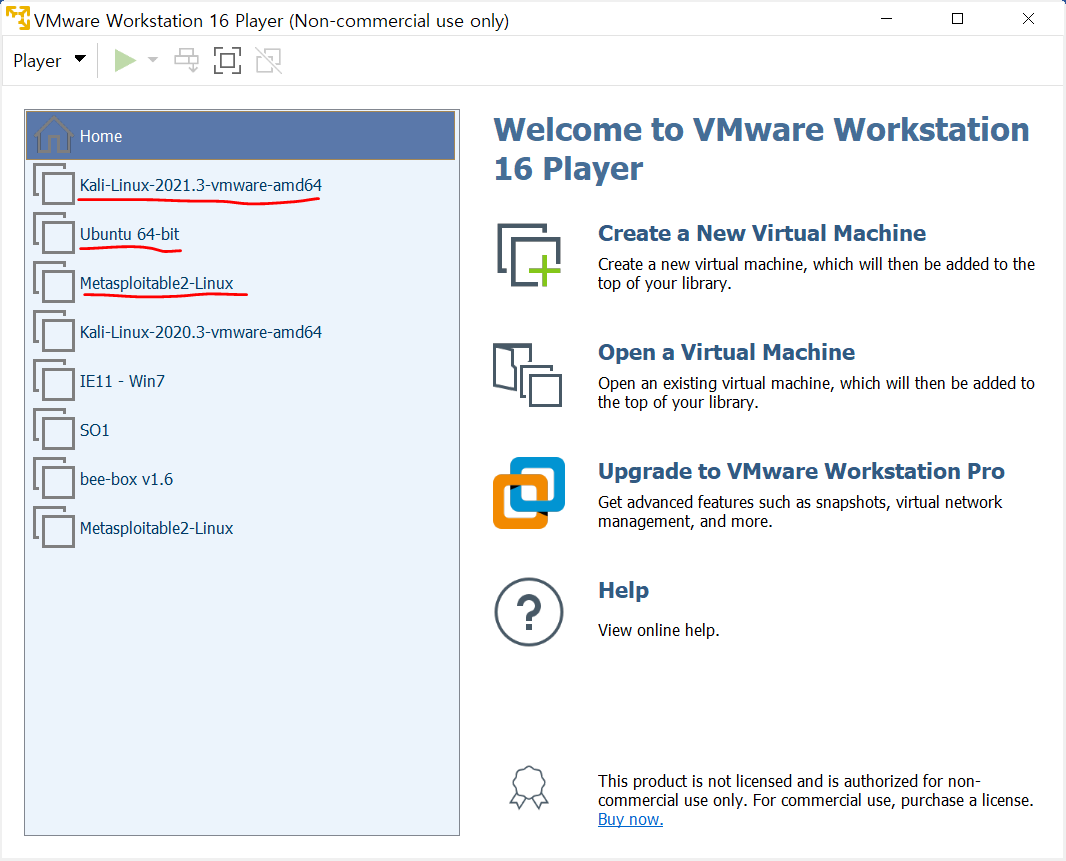Close the VMware Player window

1029,18
